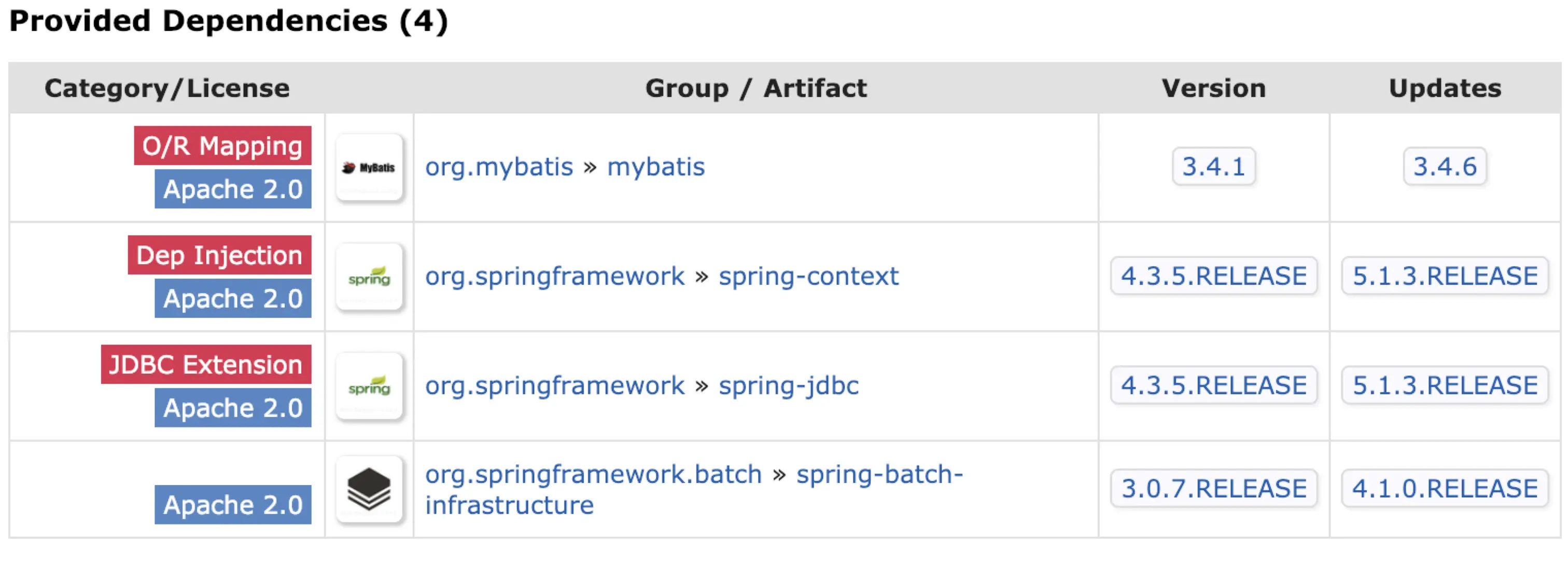Viewport: 1568px width, 580px height.
Task: Click the Apache 2.0 license badge for mybatis
Action: coord(232,189)
